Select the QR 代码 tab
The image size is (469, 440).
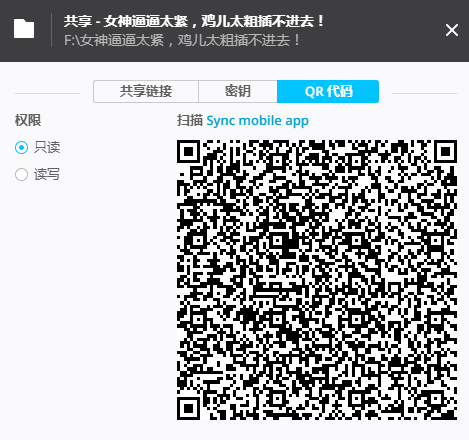[x=328, y=91]
